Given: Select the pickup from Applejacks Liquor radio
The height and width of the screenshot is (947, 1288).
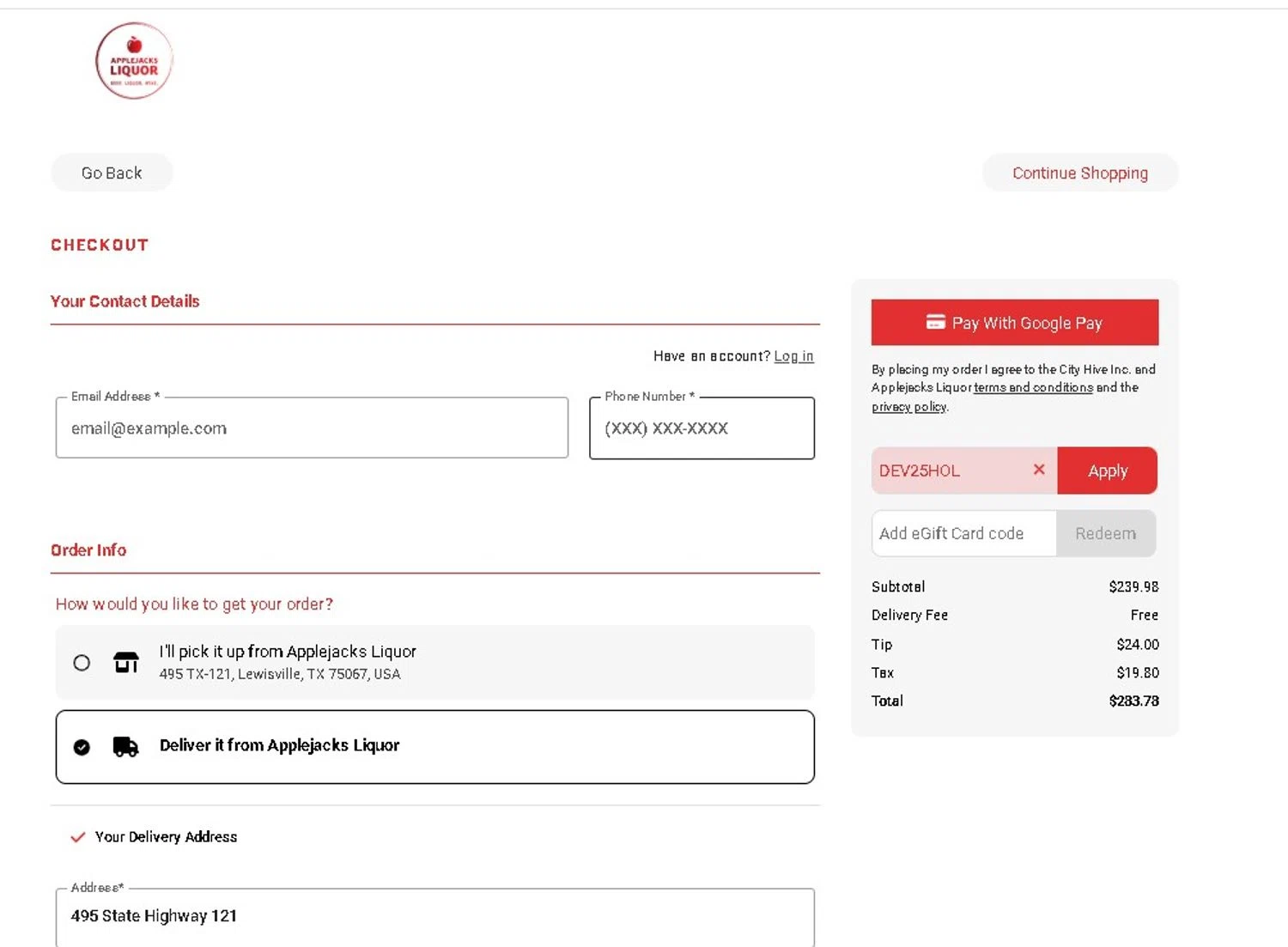Looking at the screenshot, I should tap(82, 663).
